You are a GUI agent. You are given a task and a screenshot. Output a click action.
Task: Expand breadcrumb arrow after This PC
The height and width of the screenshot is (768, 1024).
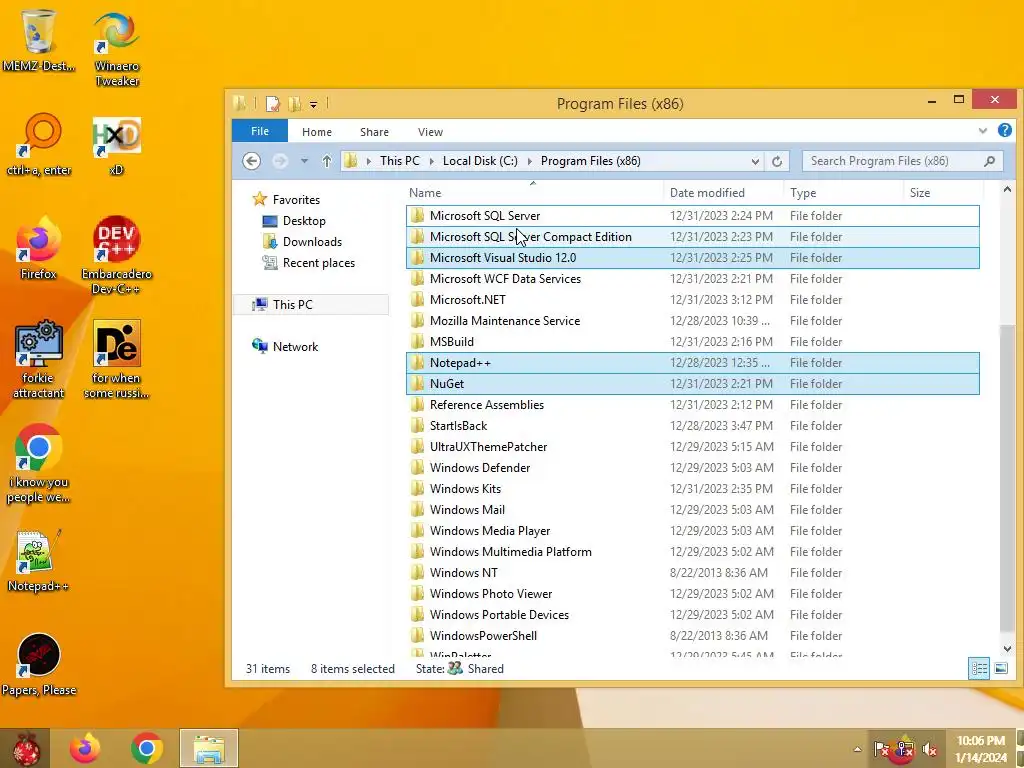[x=432, y=161]
